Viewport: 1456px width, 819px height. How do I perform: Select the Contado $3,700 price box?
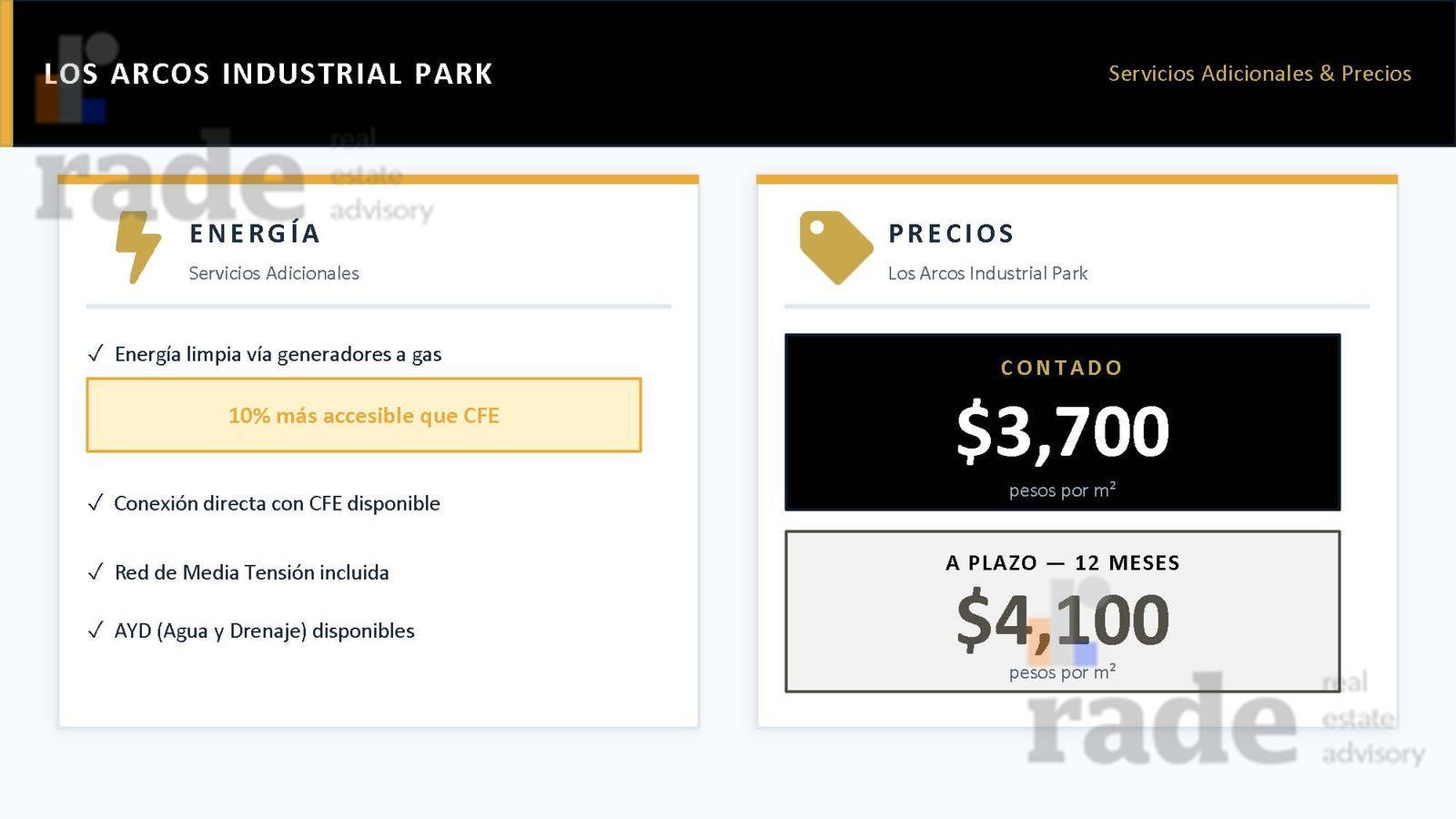(1063, 422)
